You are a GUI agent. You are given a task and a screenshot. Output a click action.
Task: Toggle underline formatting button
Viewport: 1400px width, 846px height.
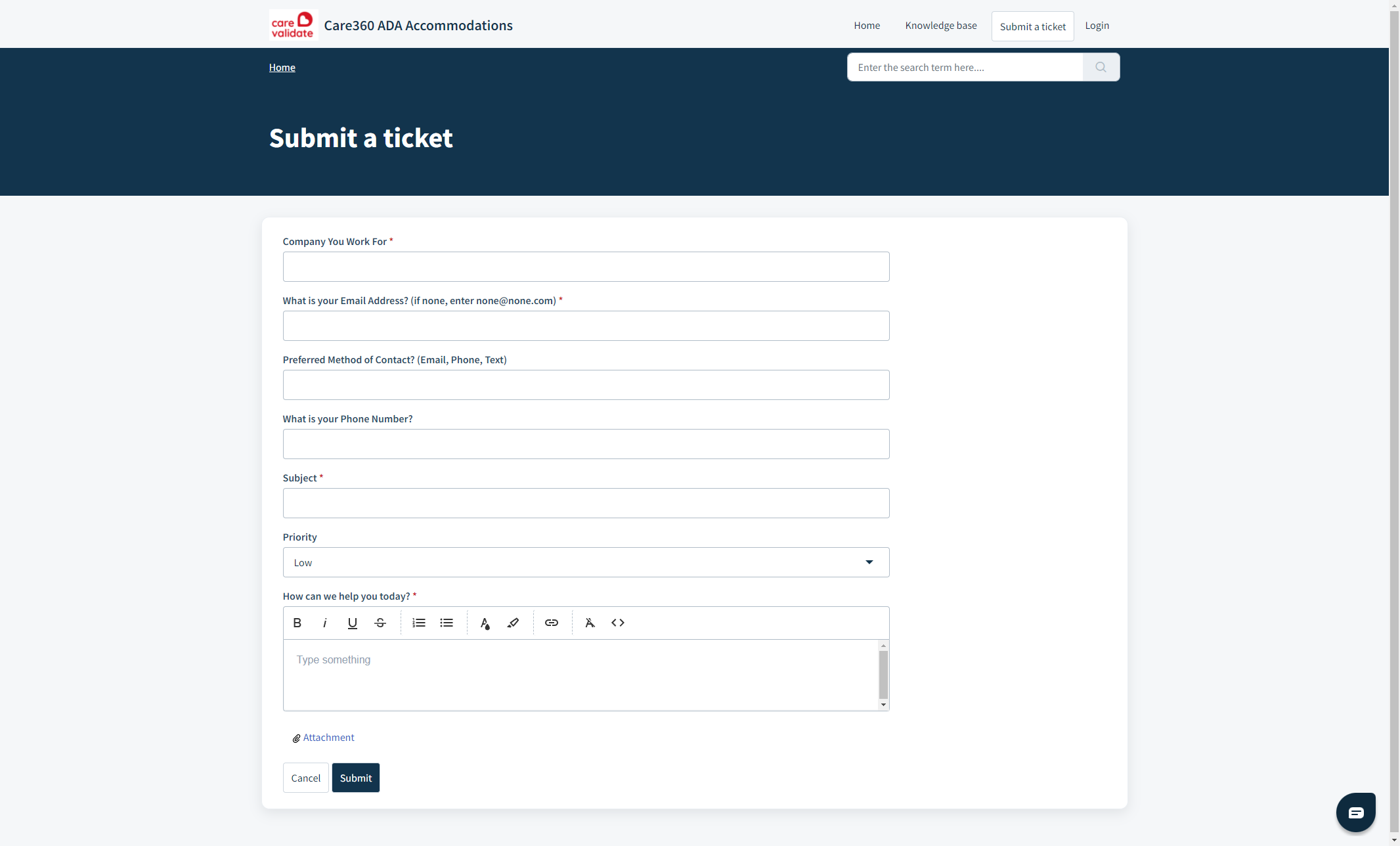tap(352, 623)
